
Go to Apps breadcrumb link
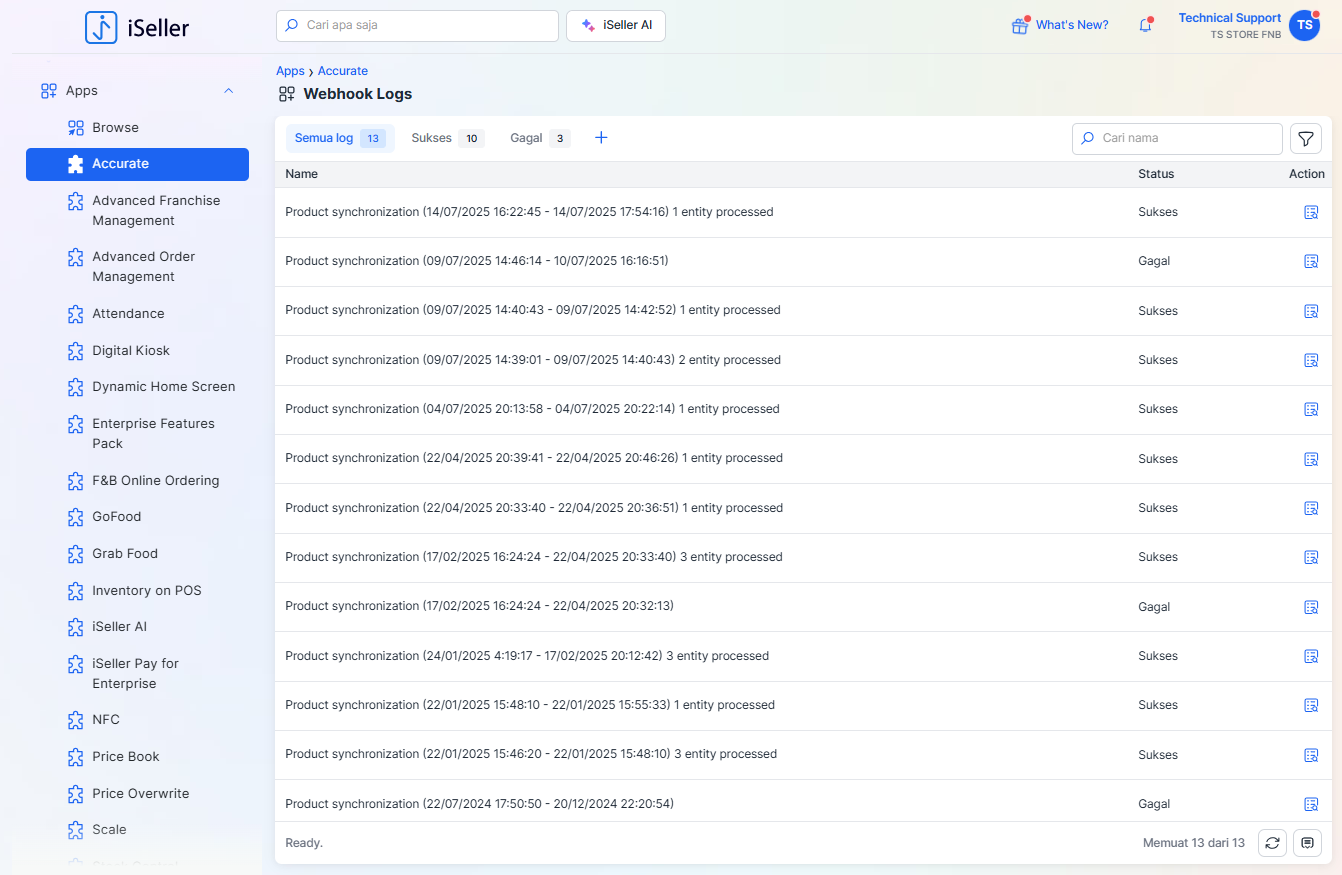point(290,71)
